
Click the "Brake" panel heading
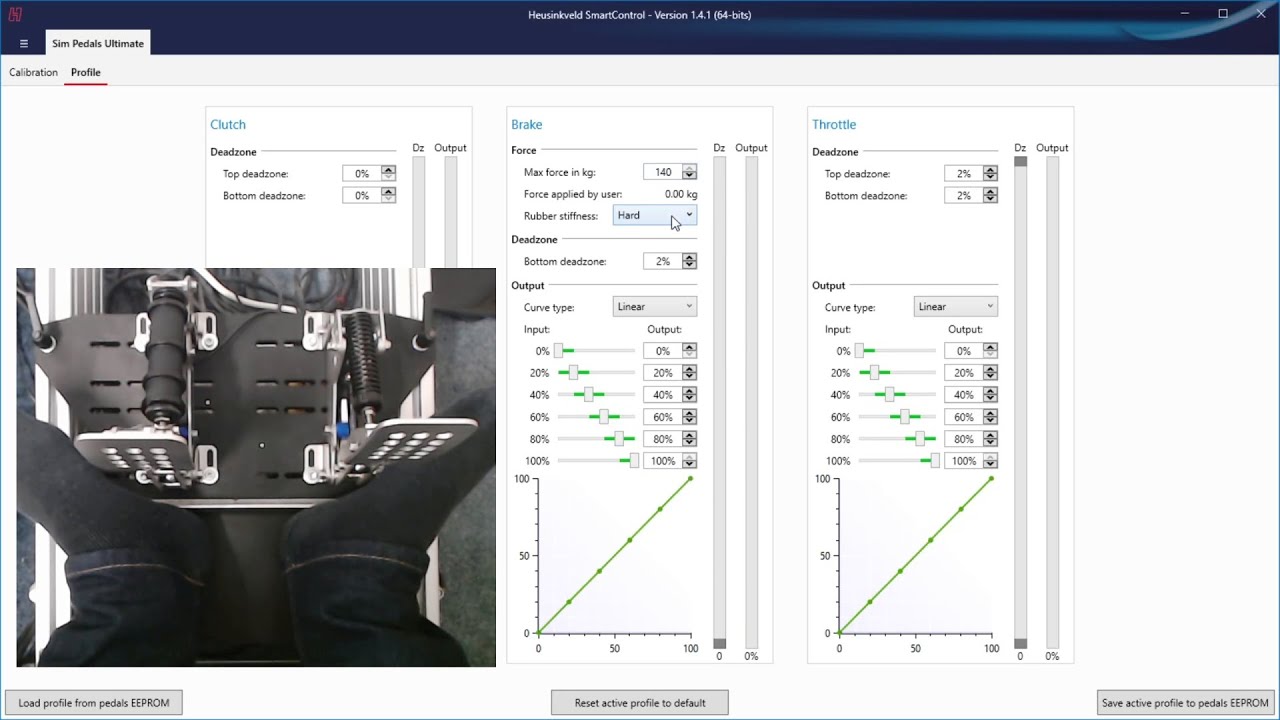pos(527,125)
